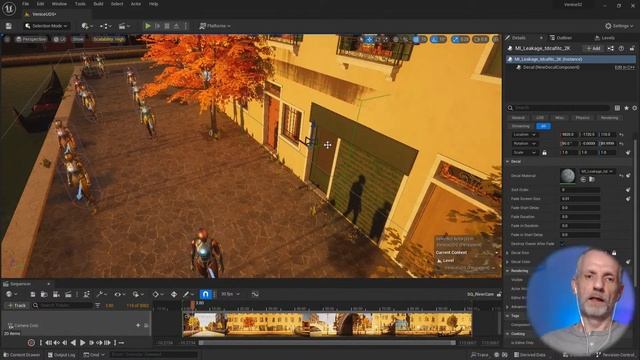Click the Add component button
Viewport: 640px width, 360px height.
593,48
